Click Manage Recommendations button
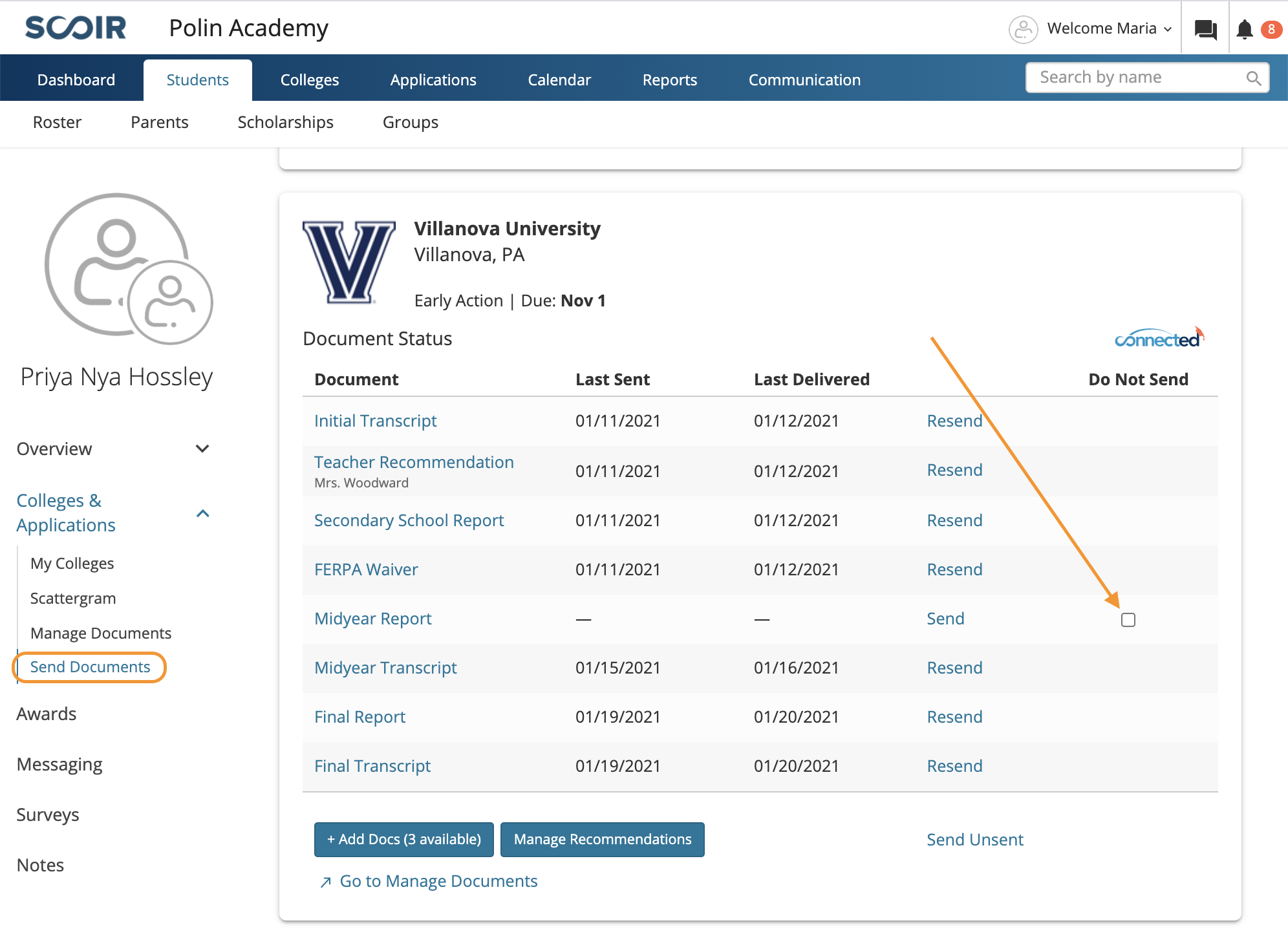1288x936 pixels. click(603, 840)
